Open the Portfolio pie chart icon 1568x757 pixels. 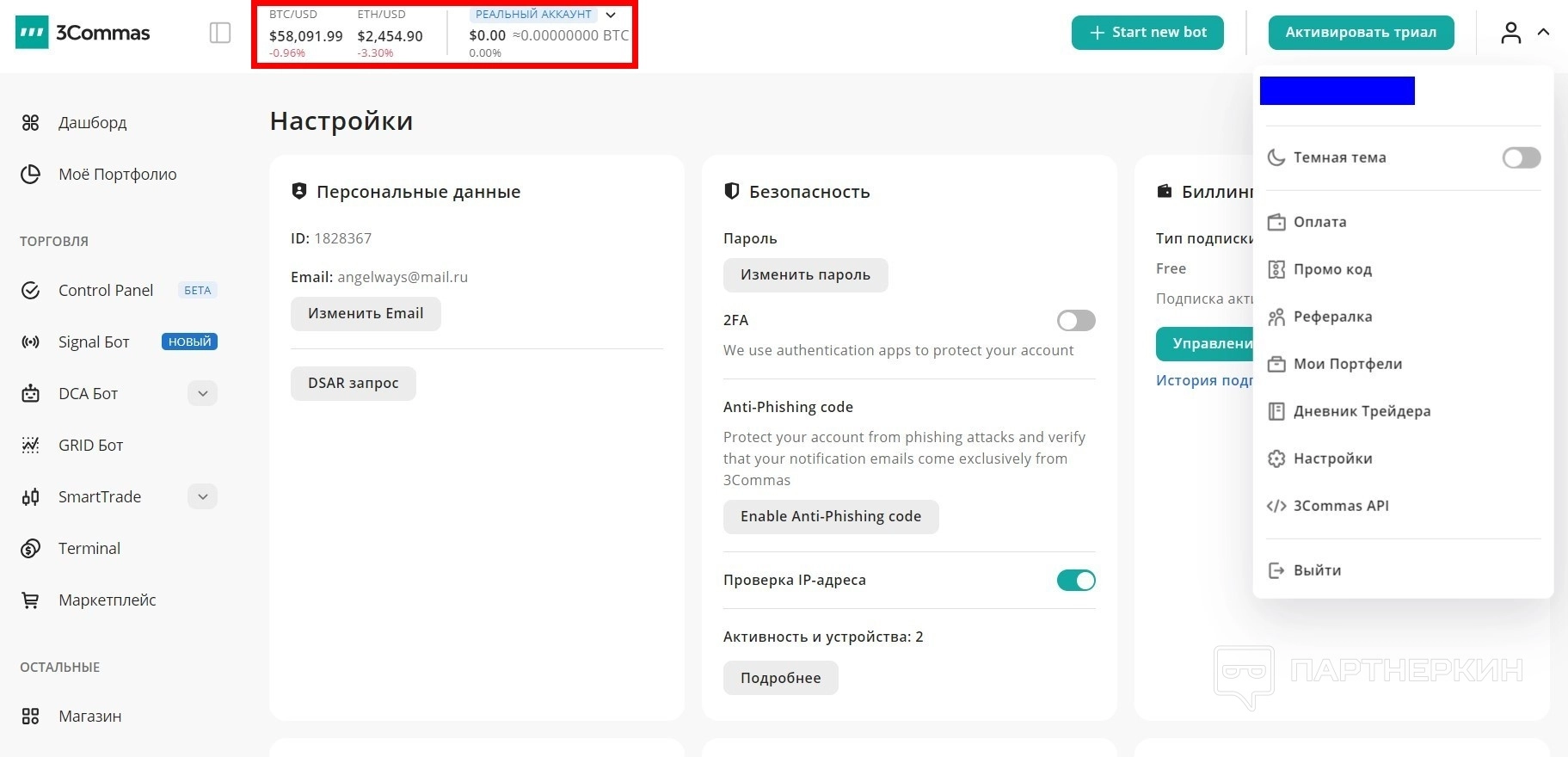31,175
